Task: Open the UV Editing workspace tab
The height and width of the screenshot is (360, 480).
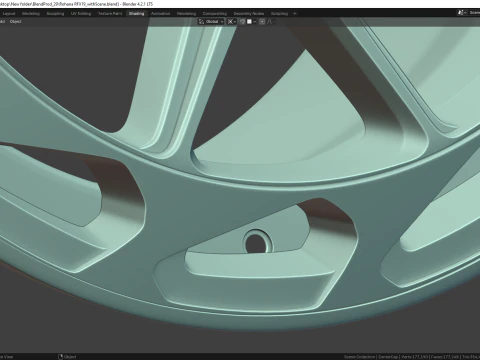Action: (x=81, y=14)
